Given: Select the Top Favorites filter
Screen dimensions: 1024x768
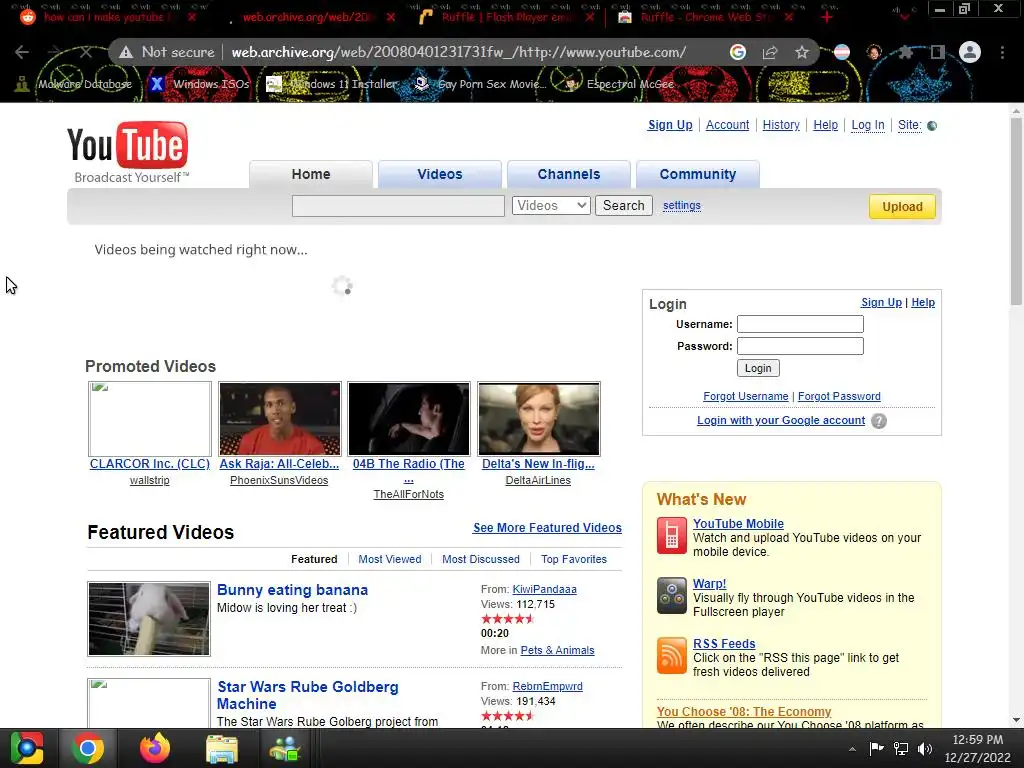Looking at the screenshot, I should pos(573,559).
